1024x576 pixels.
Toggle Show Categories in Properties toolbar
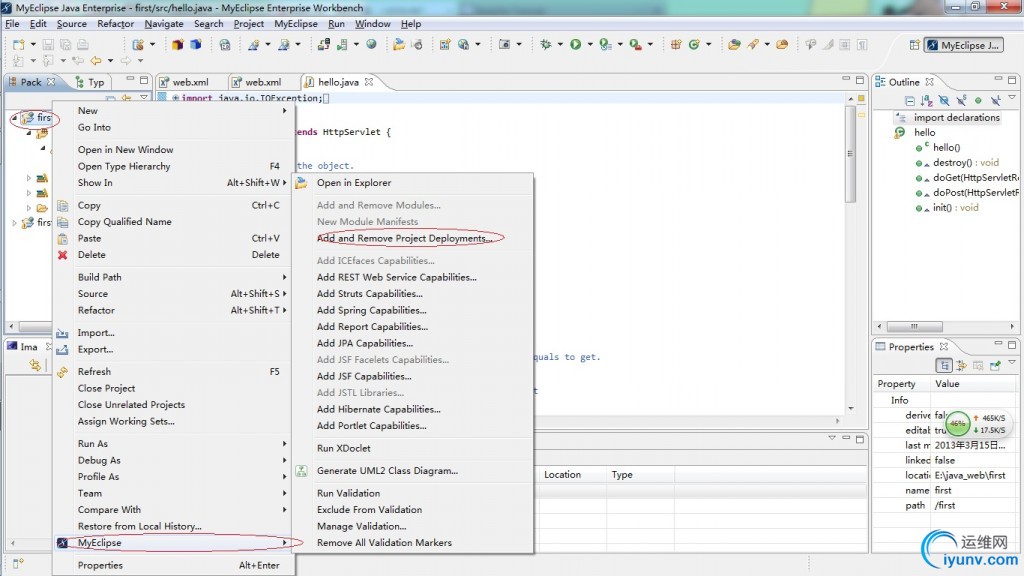[944, 366]
